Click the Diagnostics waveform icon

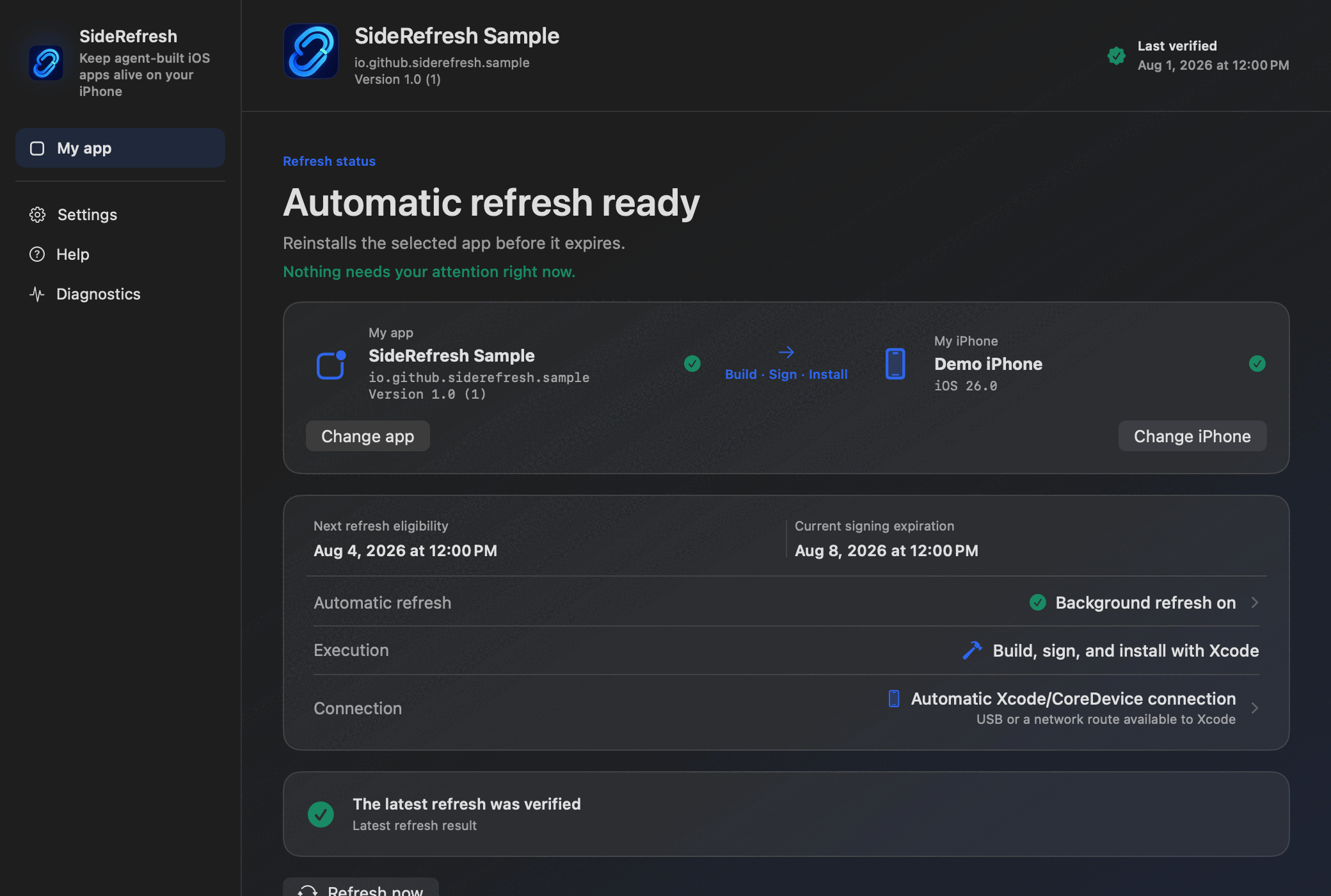click(x=37, y=294)
